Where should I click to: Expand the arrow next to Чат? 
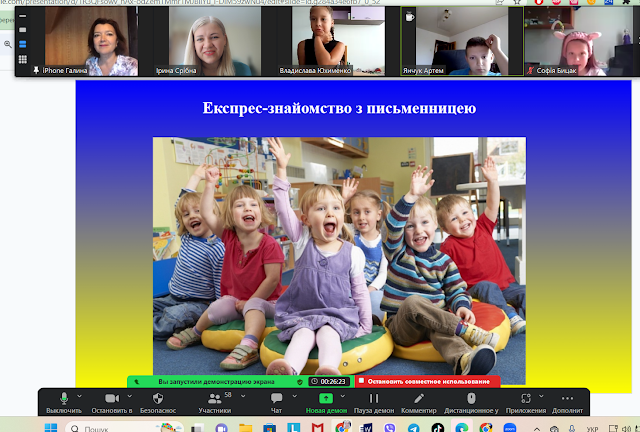coord(295,396)
